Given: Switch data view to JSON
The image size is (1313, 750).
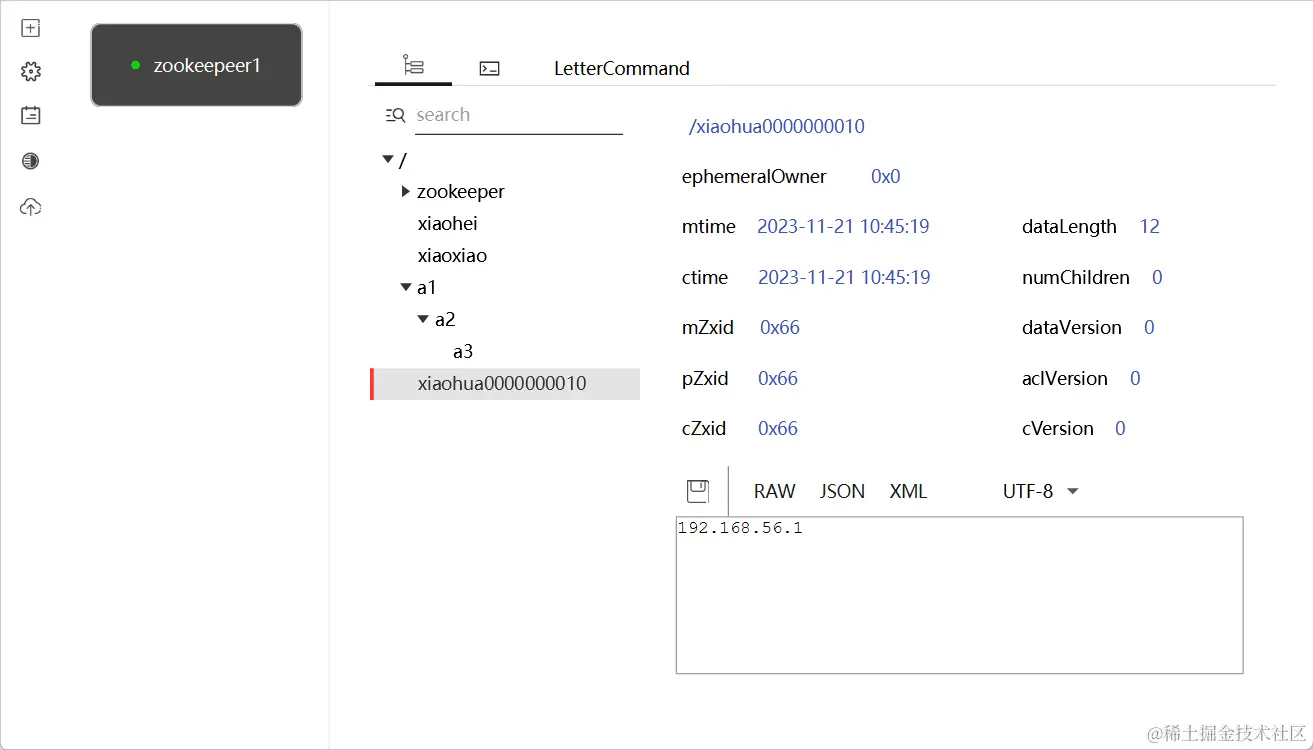Looking at the screenshot, I should [x=842, y=491].
